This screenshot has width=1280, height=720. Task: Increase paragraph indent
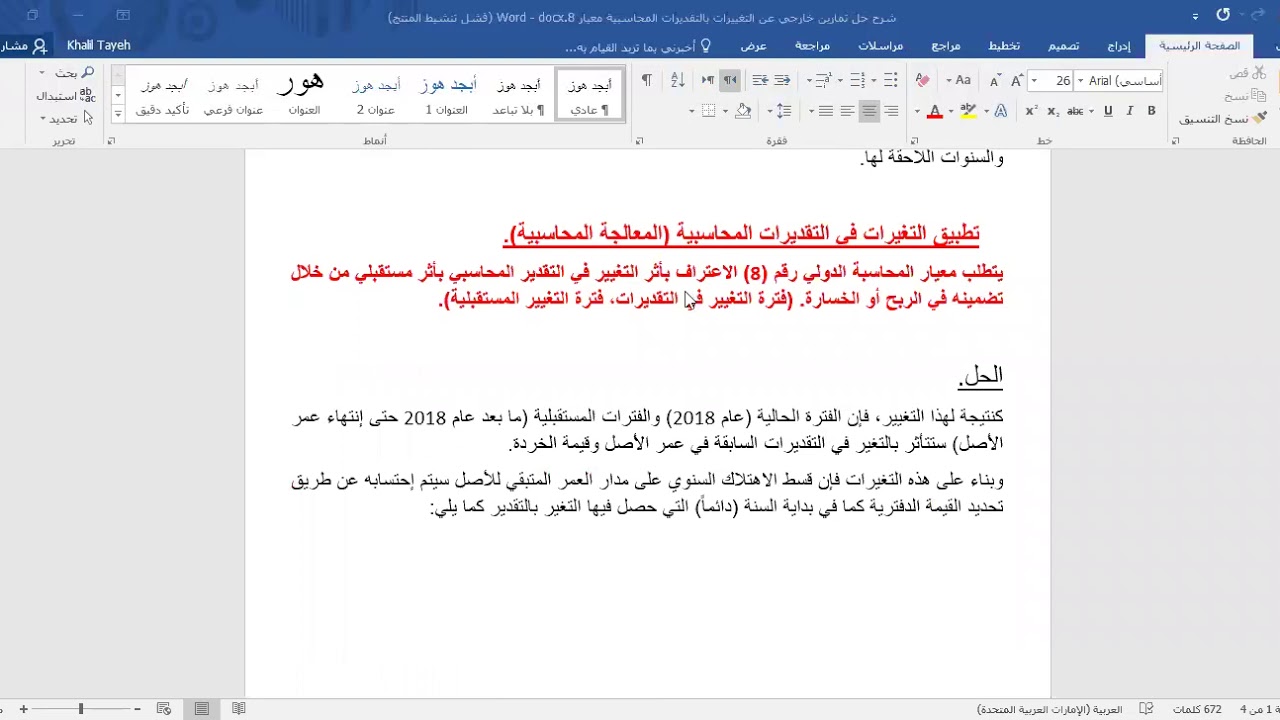760,80
